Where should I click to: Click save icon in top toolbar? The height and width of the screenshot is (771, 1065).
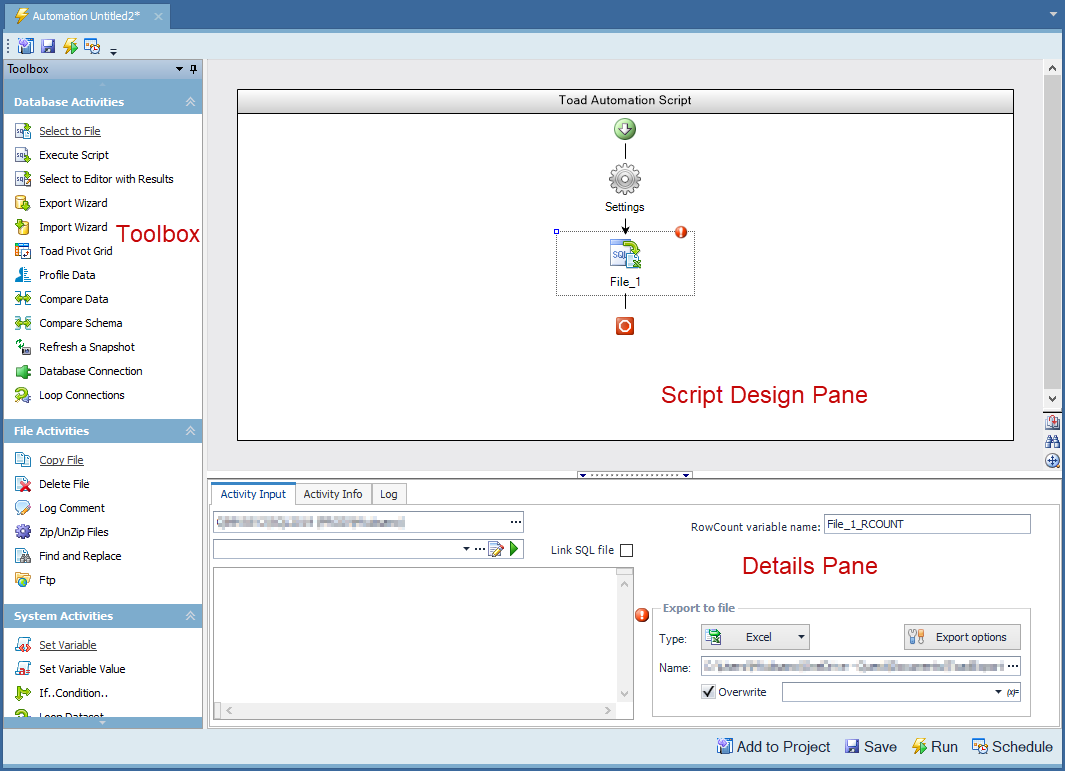48,46
